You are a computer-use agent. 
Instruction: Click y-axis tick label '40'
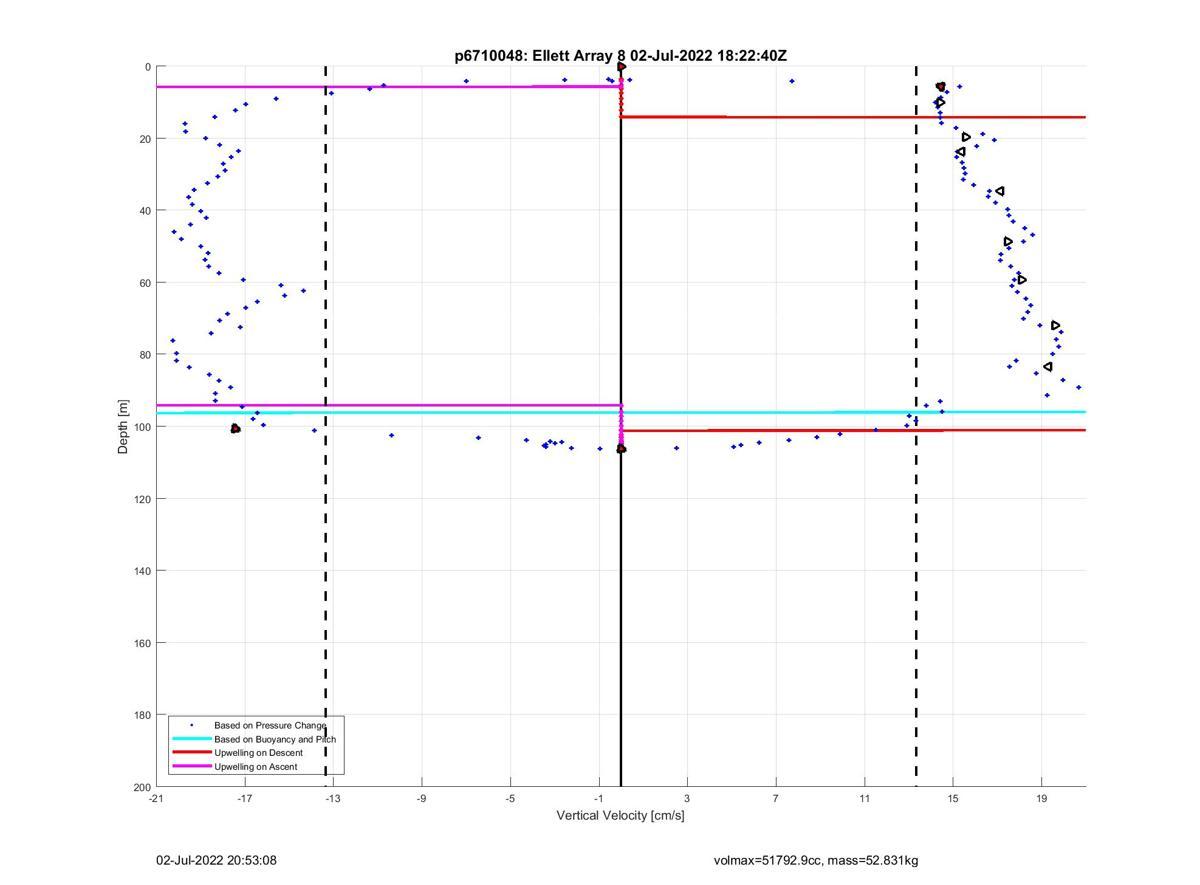(x=145, y=211)
